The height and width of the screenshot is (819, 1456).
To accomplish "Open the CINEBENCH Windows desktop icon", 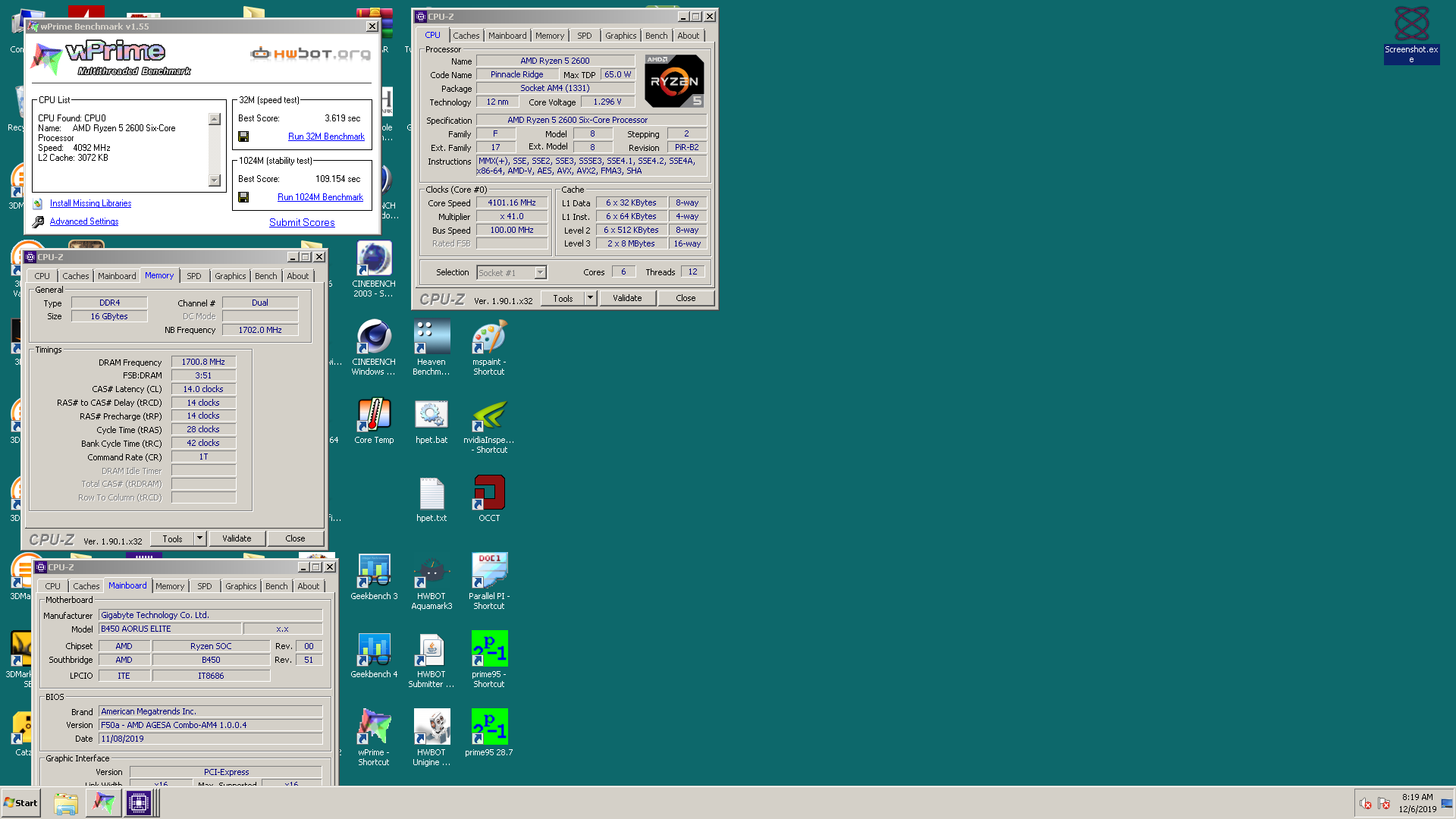I will (374, 347).
